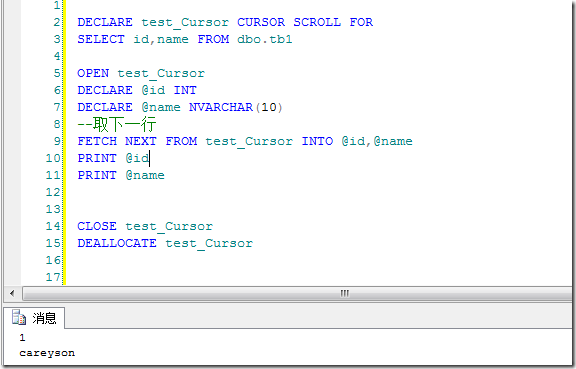Click output text careyson in messages pane
Viewport: 576px width, 369px height.
47,353
